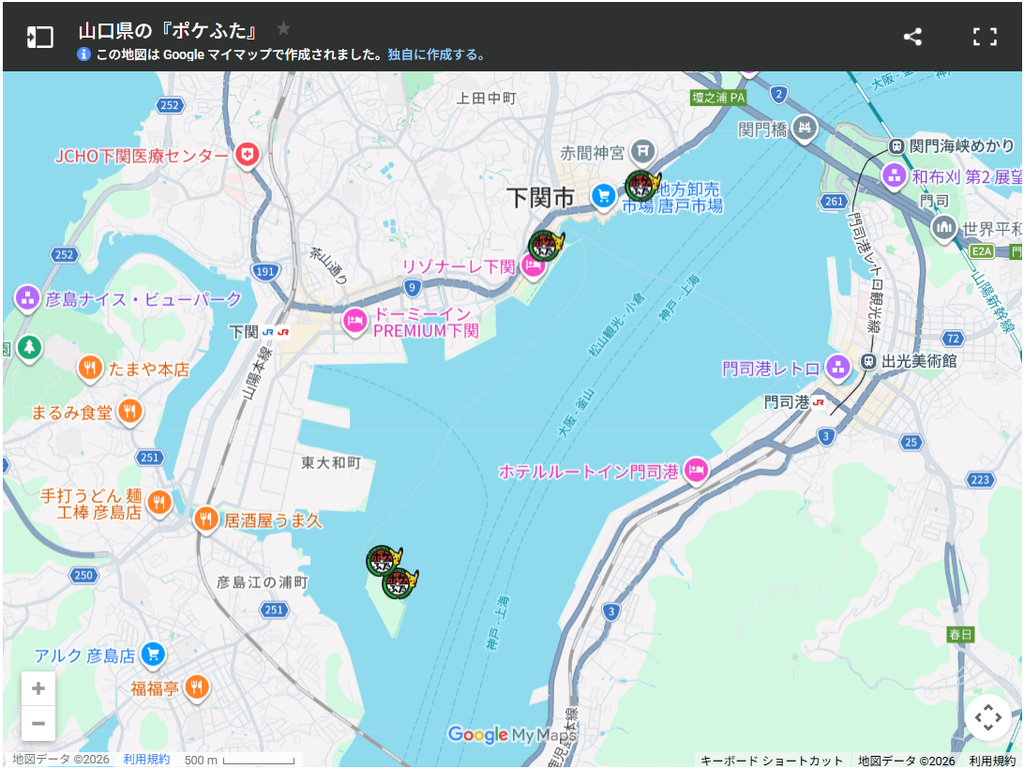This screenshot has width=1024, height=771.
Task: Open the 利用規約 link at bottom left
Action: tap(146, 759)
